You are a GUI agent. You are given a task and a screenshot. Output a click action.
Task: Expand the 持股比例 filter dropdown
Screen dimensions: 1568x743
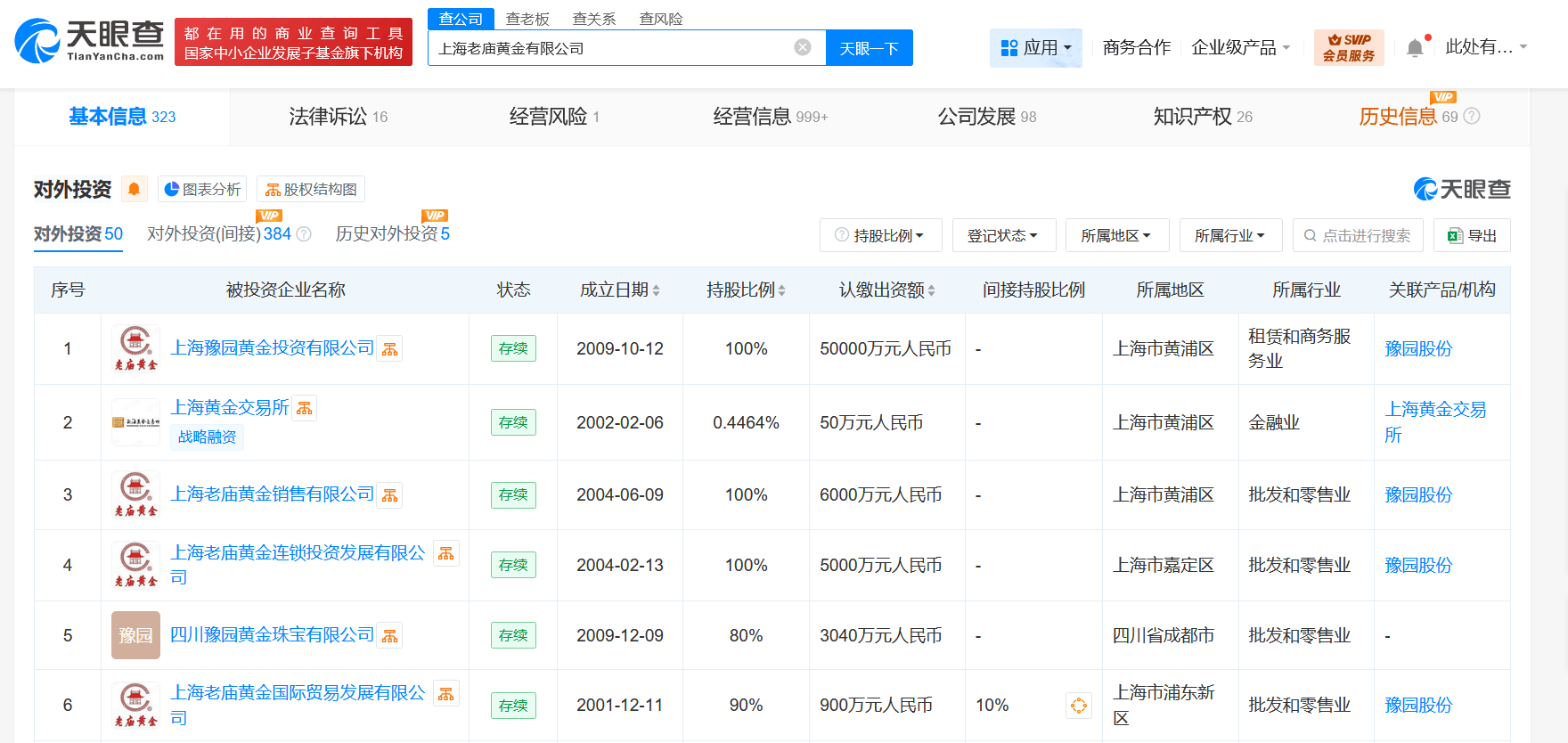(x=879, y=235)
